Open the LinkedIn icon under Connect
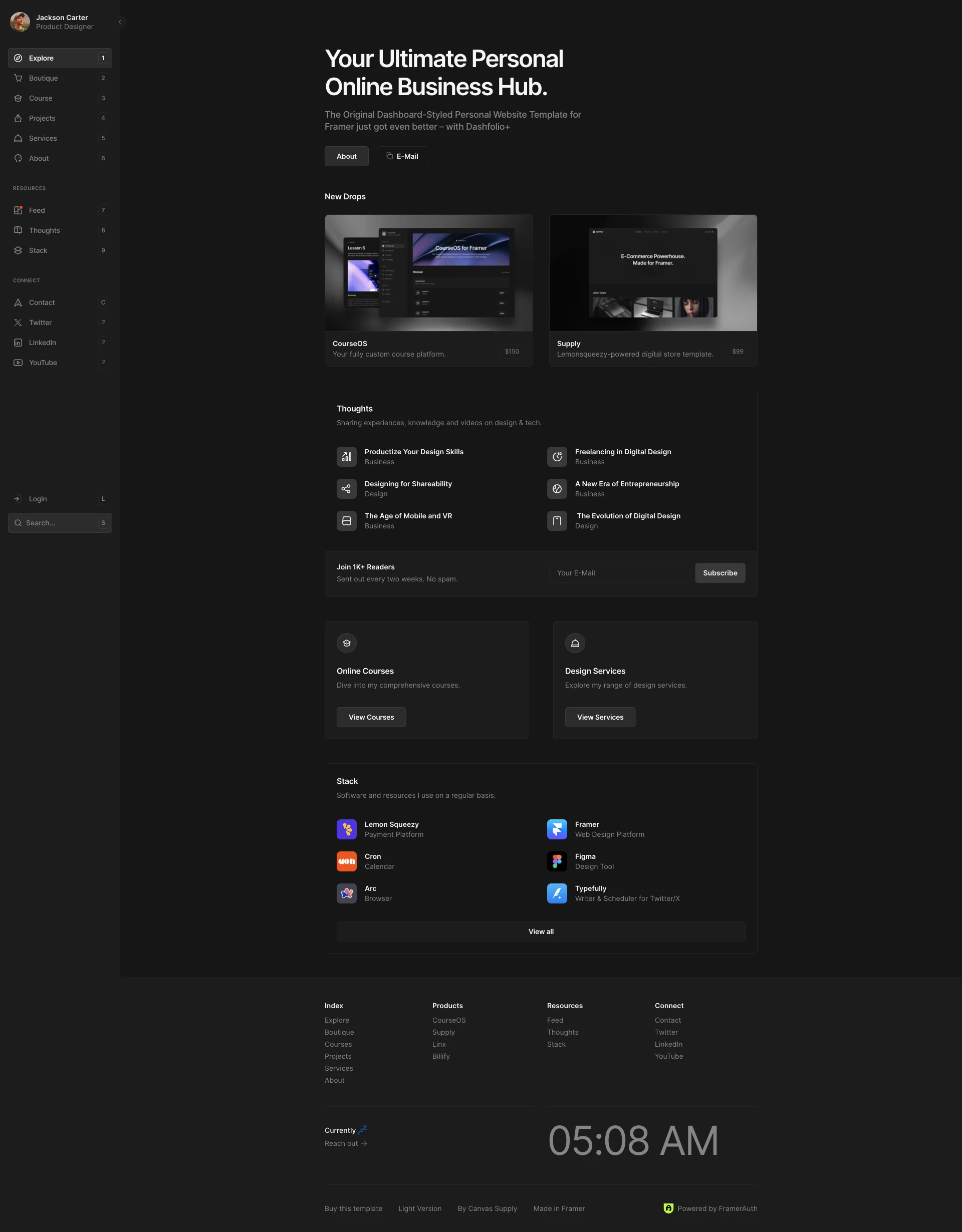The image size is (962, 1232). (x=18, y=343)
